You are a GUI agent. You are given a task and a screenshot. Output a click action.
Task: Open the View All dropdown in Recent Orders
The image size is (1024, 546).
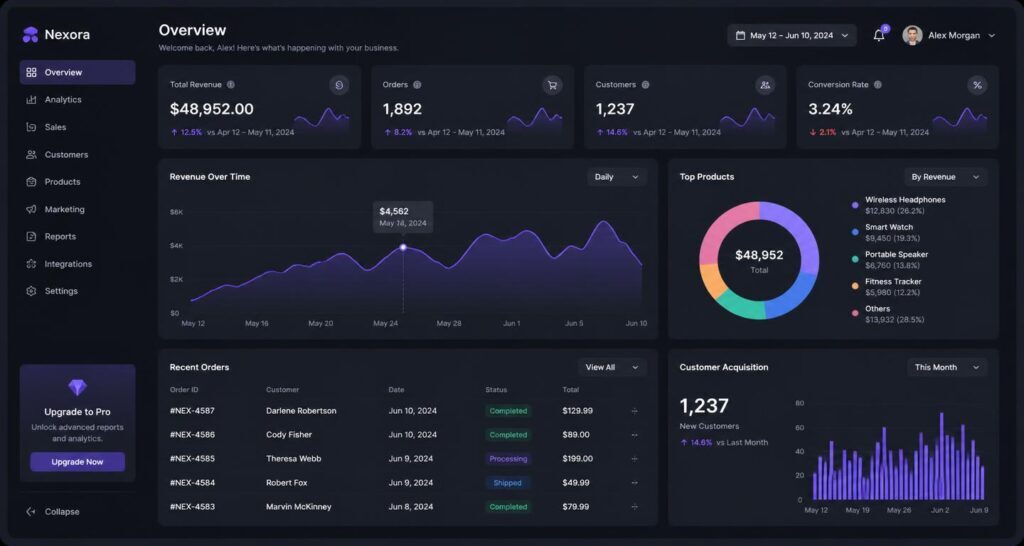pos(612,368)
